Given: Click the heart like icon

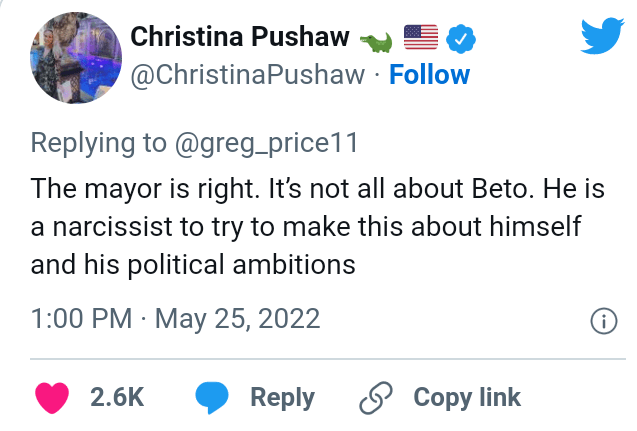Looking at the screenshot, I should 52,397.
